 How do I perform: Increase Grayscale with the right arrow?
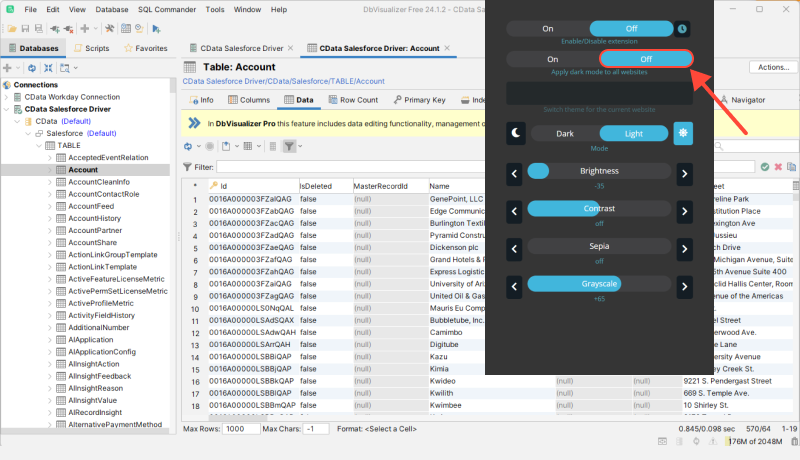point(684,287)
